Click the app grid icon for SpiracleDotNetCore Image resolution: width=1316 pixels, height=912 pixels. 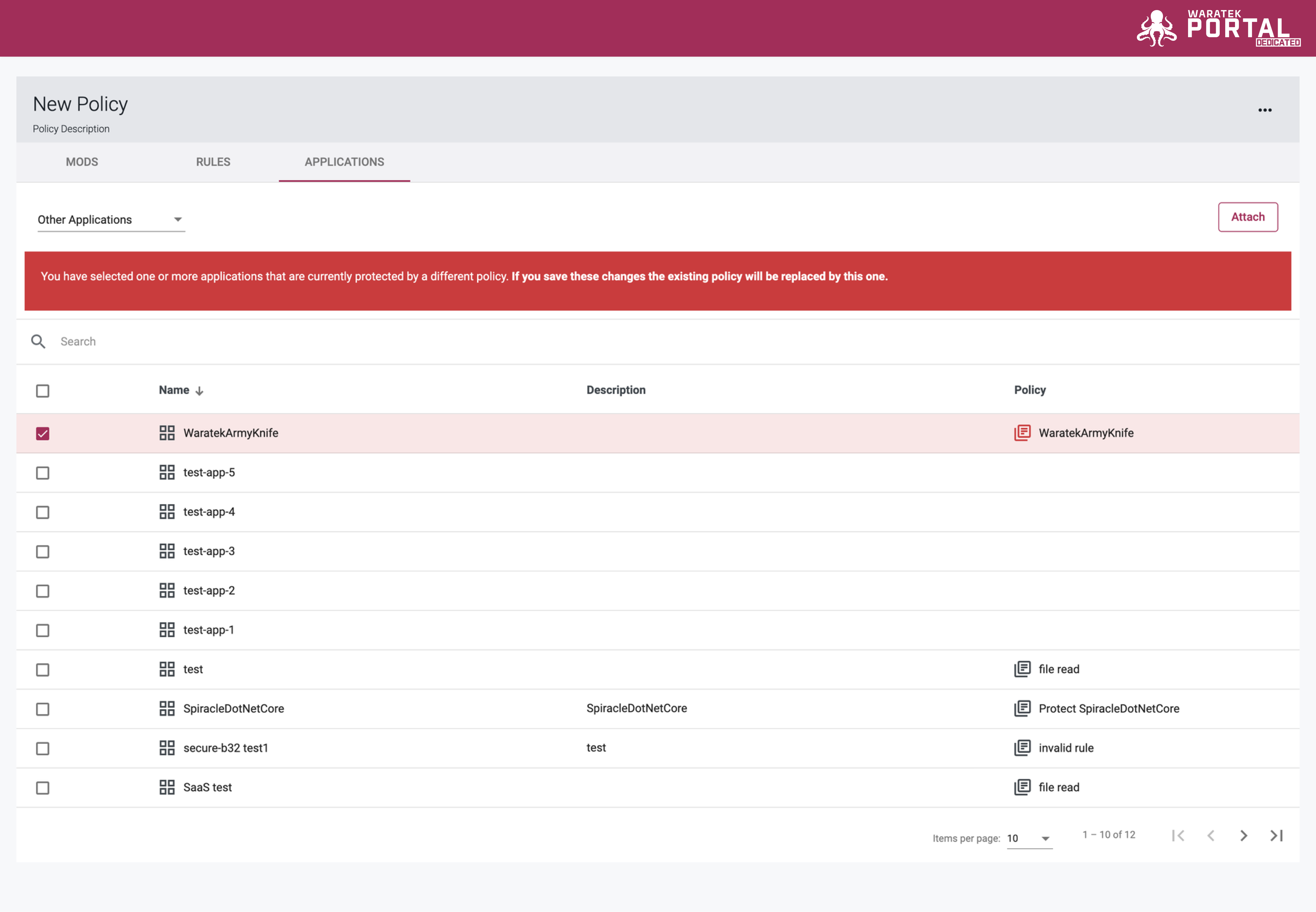pos(167,709)
